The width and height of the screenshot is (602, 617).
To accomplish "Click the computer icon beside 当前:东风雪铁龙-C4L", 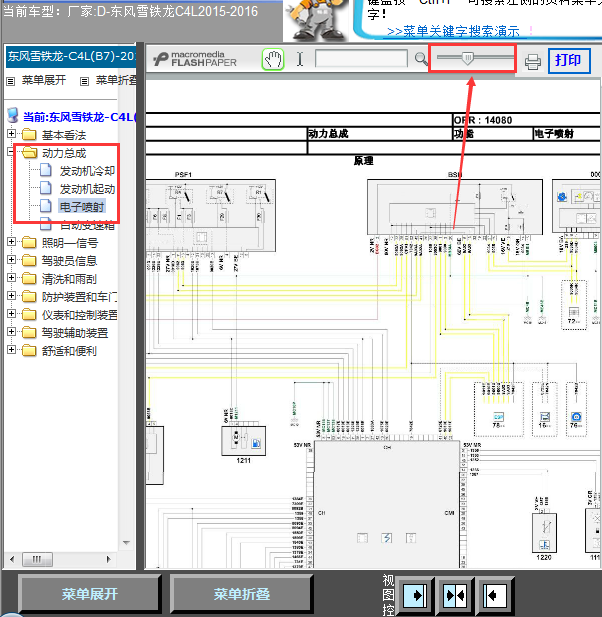I will coord(13,116).
